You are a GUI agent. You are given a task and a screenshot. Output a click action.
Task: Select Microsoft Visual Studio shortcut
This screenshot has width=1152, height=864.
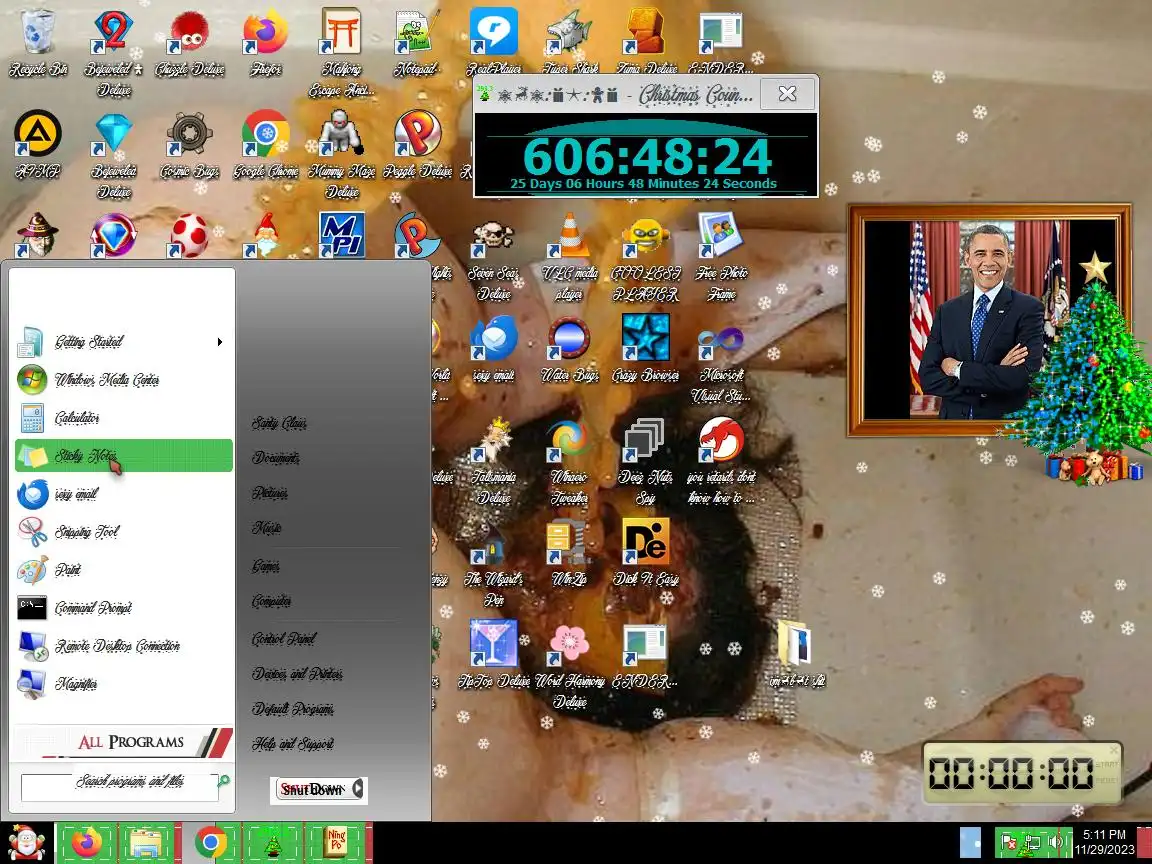click(721, 360)
